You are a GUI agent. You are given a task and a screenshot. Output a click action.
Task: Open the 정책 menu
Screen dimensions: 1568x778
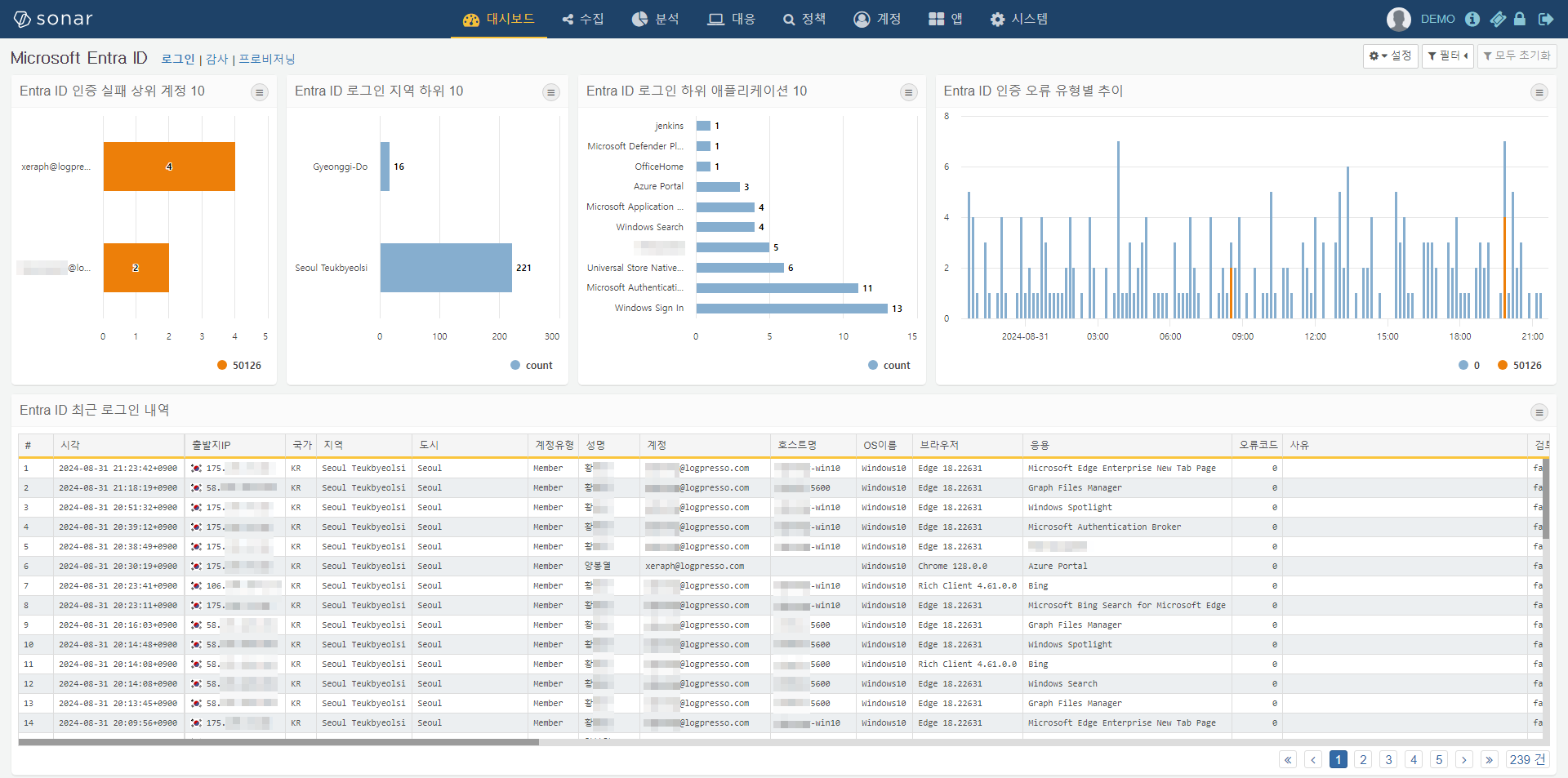(804, 19)
